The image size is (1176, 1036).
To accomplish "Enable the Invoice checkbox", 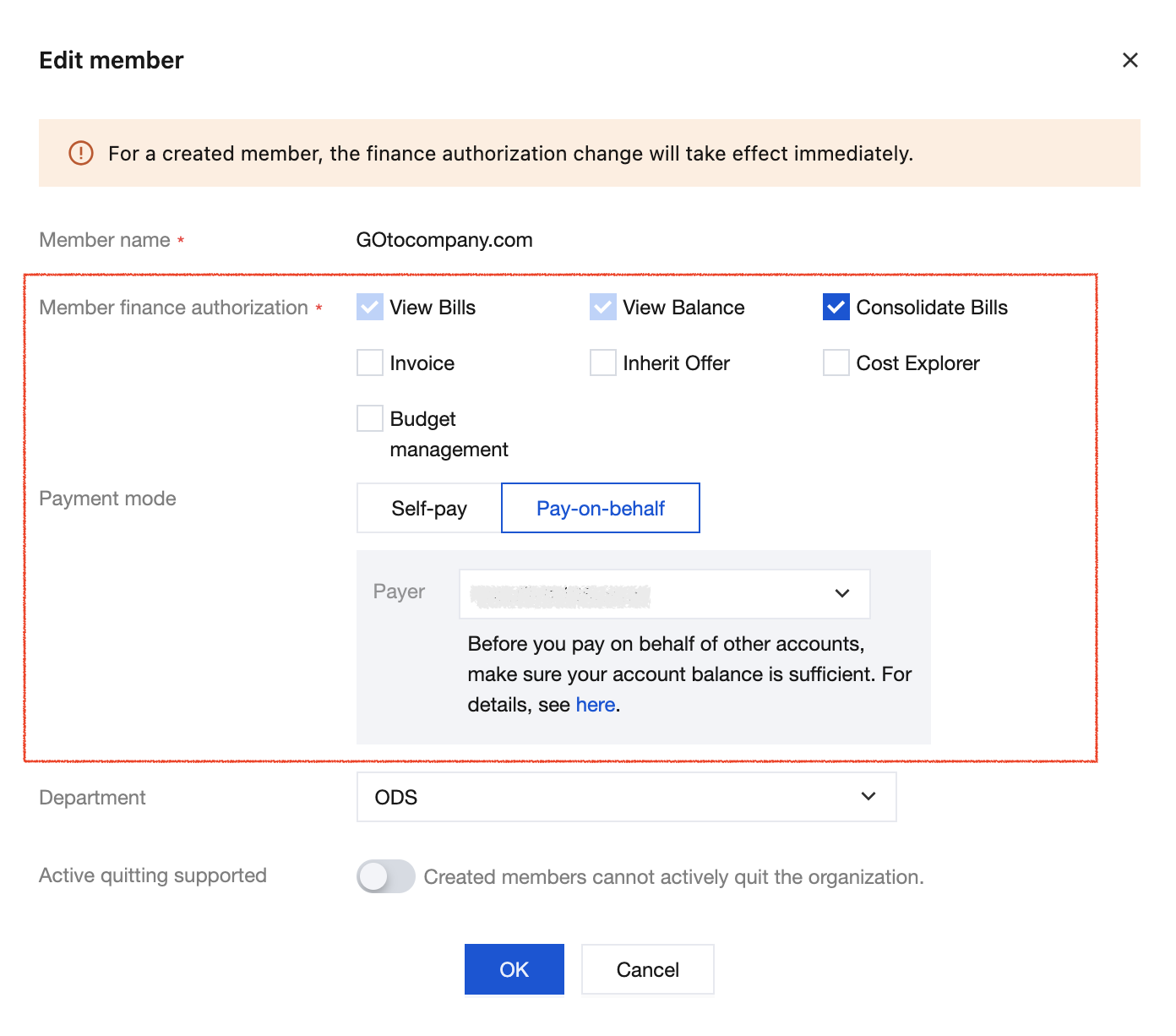I will tap(370, 363).
